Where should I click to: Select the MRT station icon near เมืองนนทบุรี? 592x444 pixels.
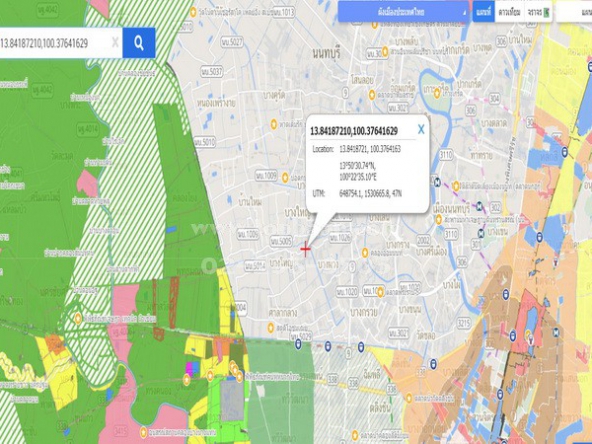click(x=479, y=206)
